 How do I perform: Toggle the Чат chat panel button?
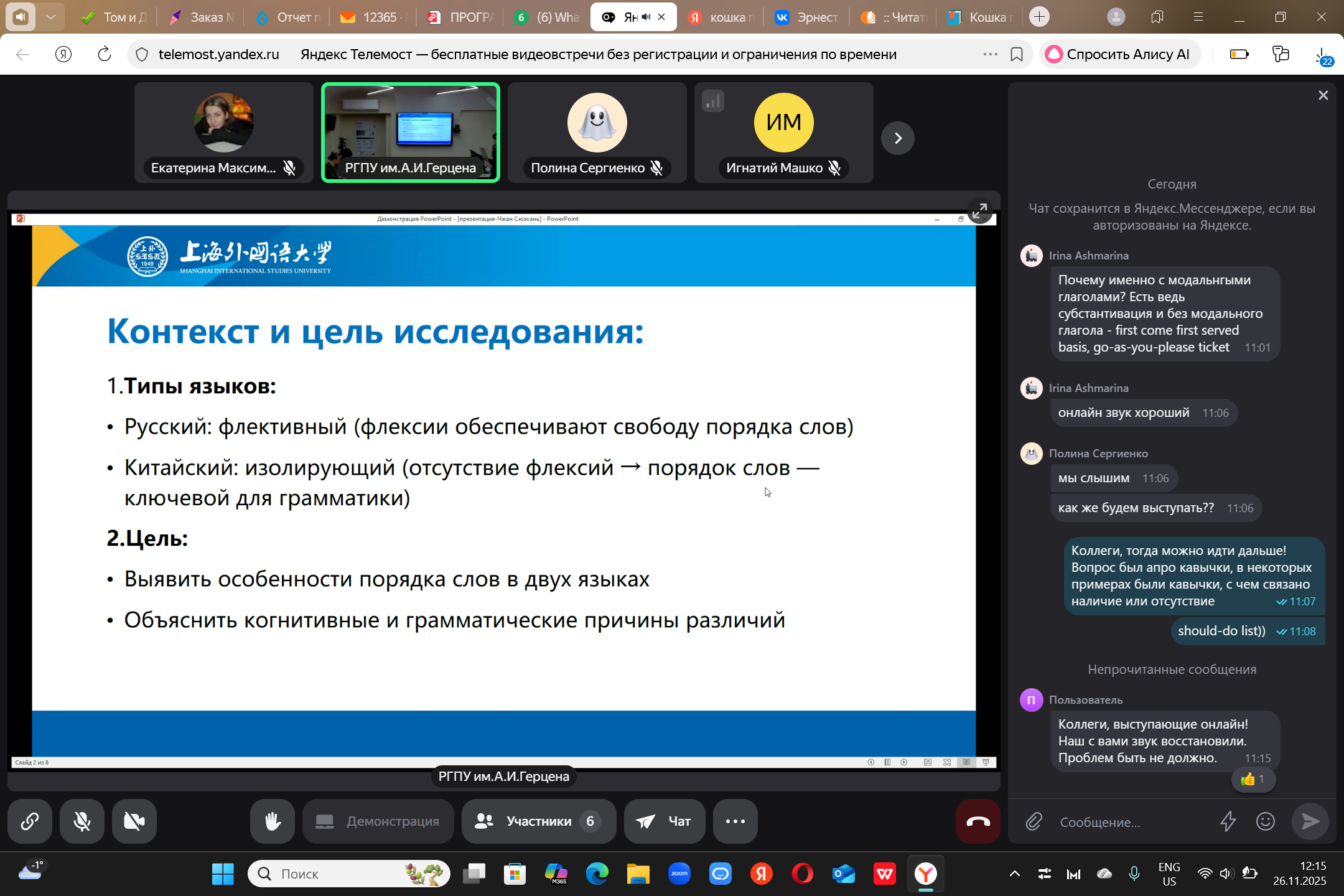pyautogui.click(x=665, y=821)
